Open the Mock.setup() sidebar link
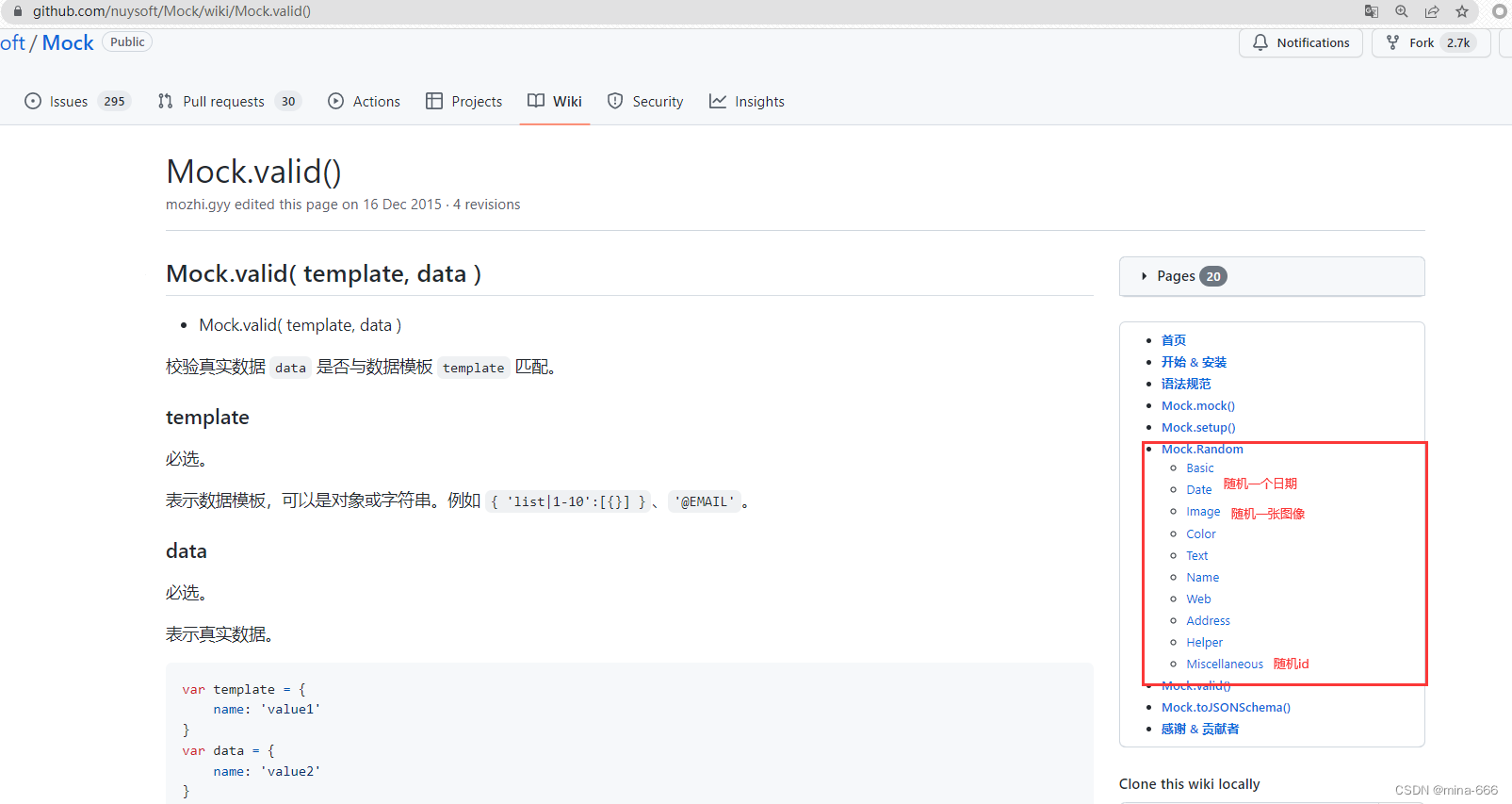Image resolution: width=1512 pixels, height=804 pixels. point(1198,427)
